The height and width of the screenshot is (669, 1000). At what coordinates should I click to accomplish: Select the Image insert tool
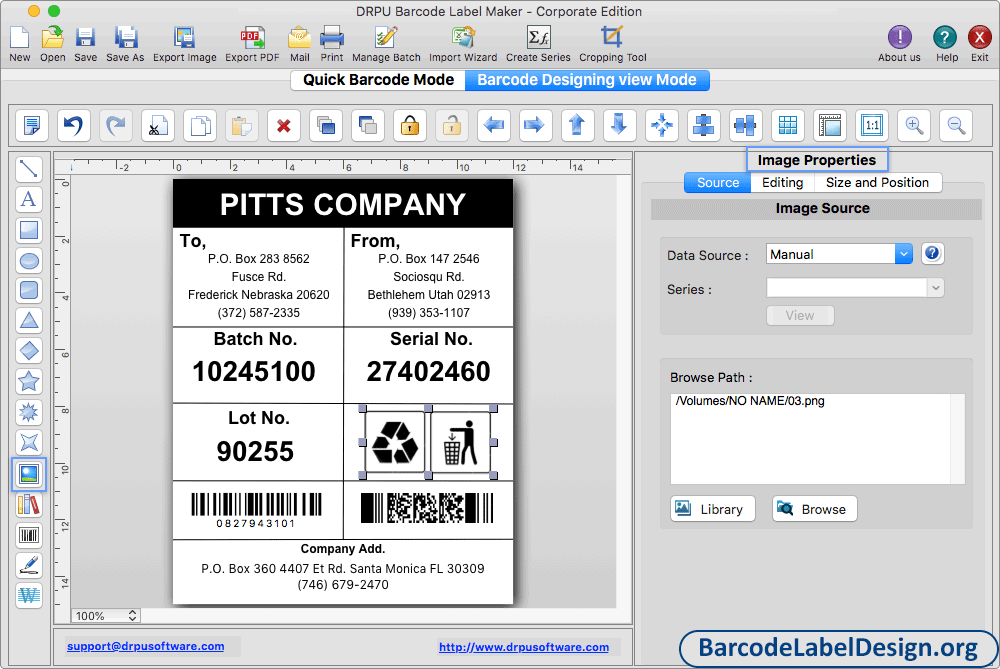tap(29, 474)
